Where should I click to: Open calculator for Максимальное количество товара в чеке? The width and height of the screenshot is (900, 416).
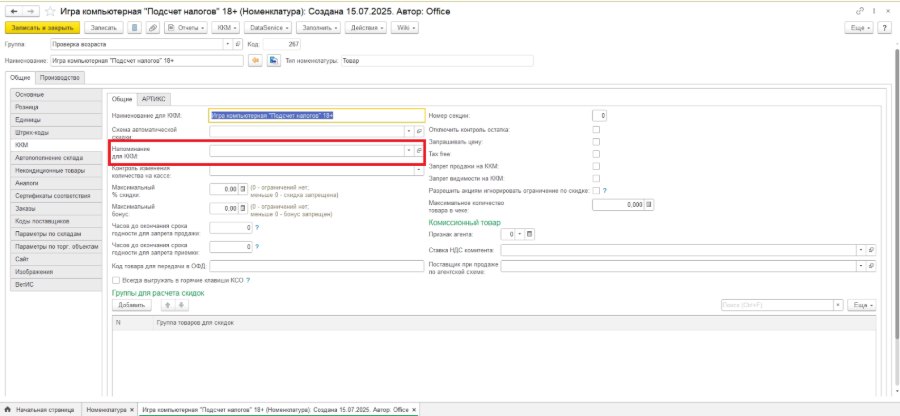click(x=649, y=205)
